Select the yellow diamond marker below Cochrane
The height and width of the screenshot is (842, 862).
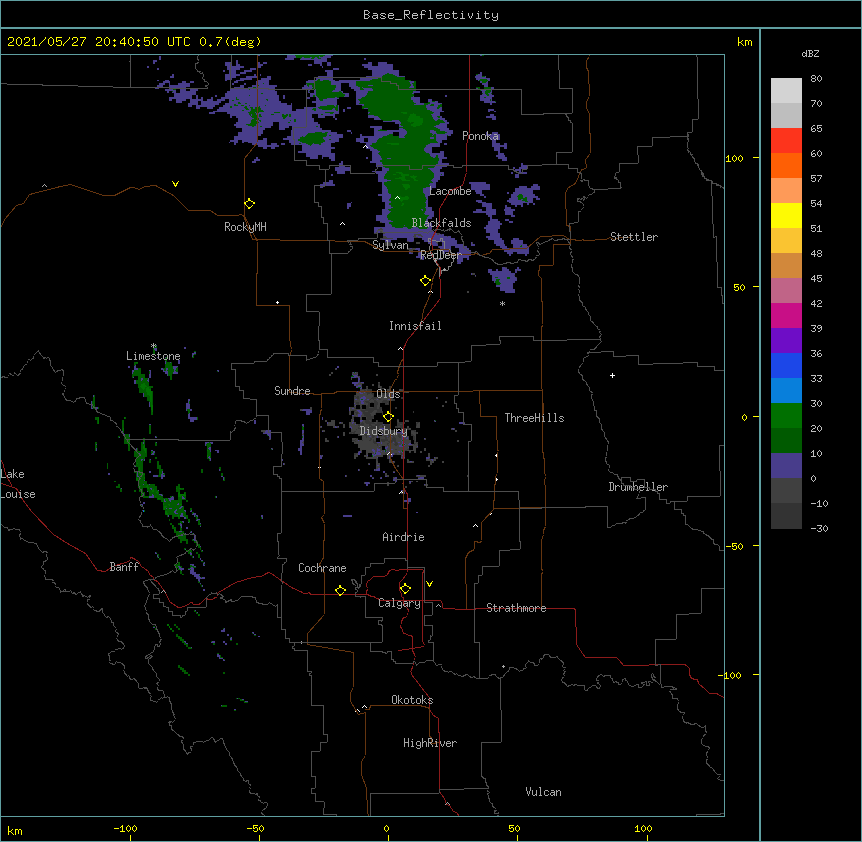[340, 591]
